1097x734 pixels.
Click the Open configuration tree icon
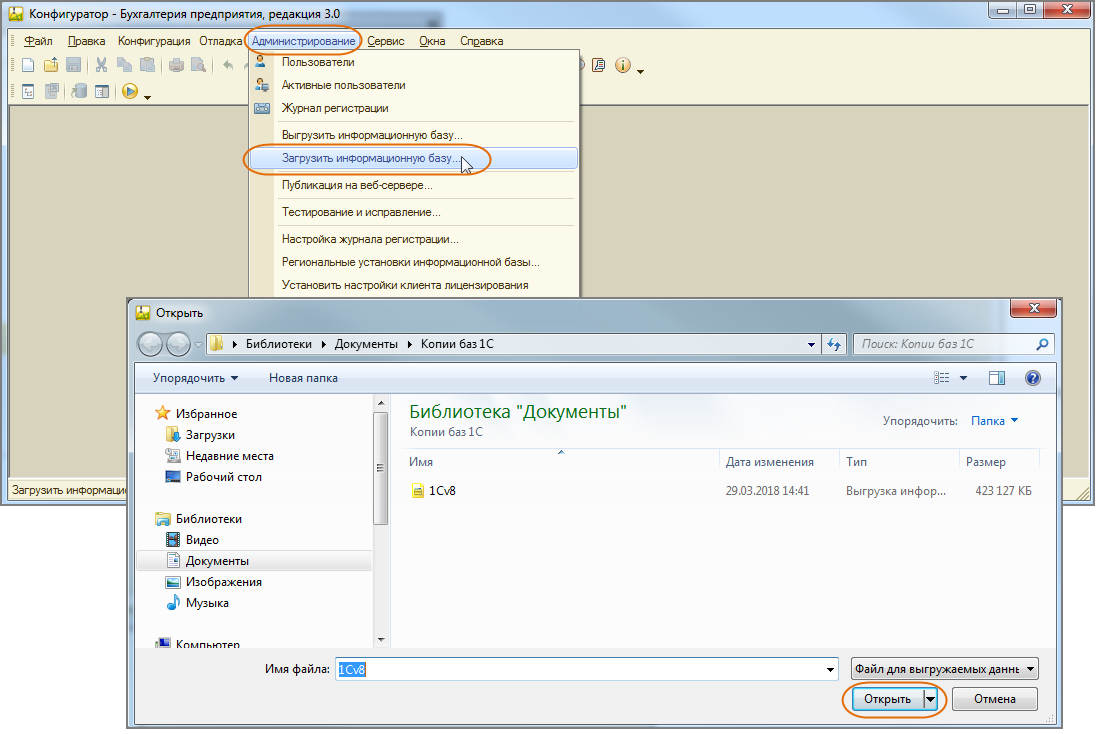[x=28, y=92]
